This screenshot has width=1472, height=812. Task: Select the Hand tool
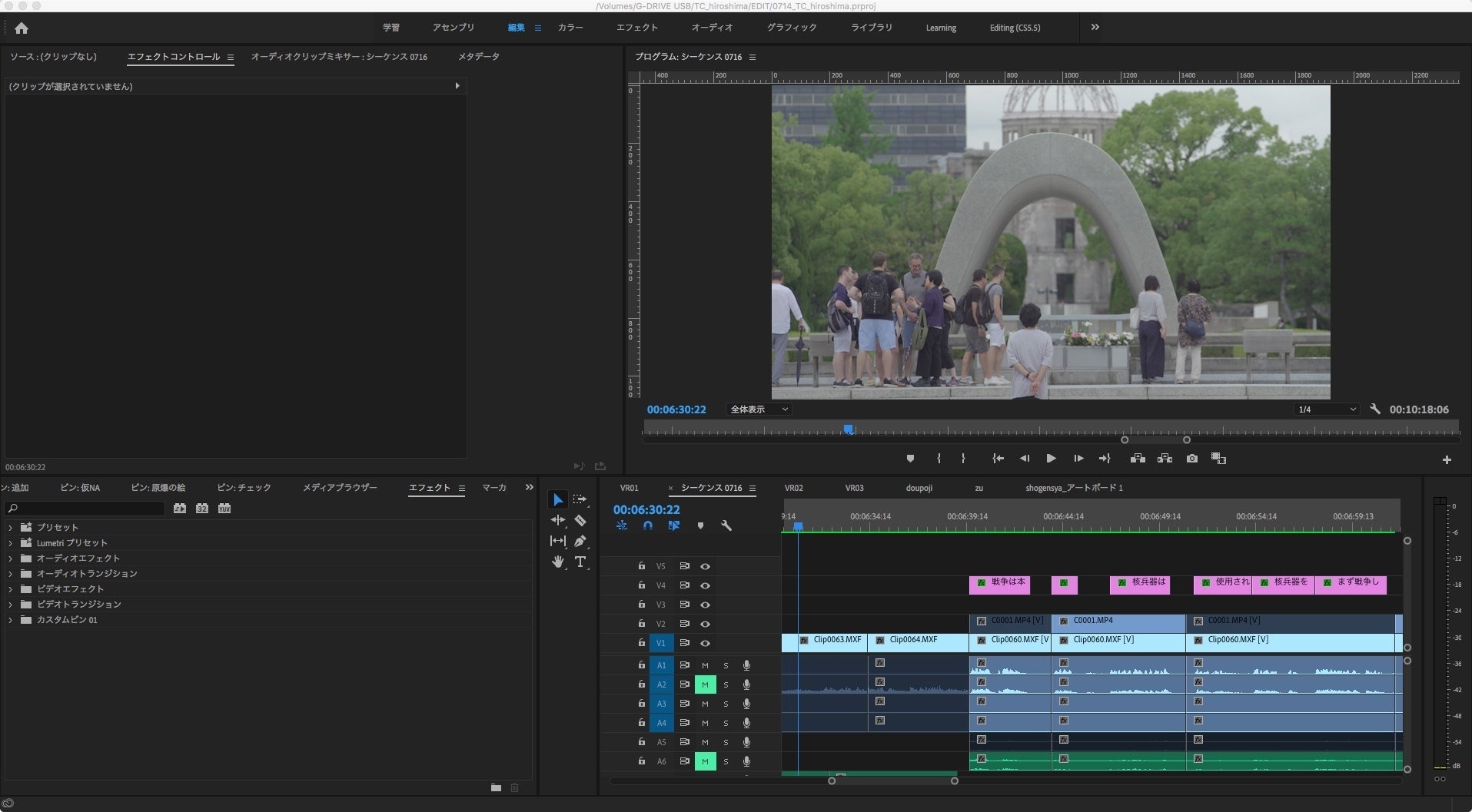pos(558,562)
